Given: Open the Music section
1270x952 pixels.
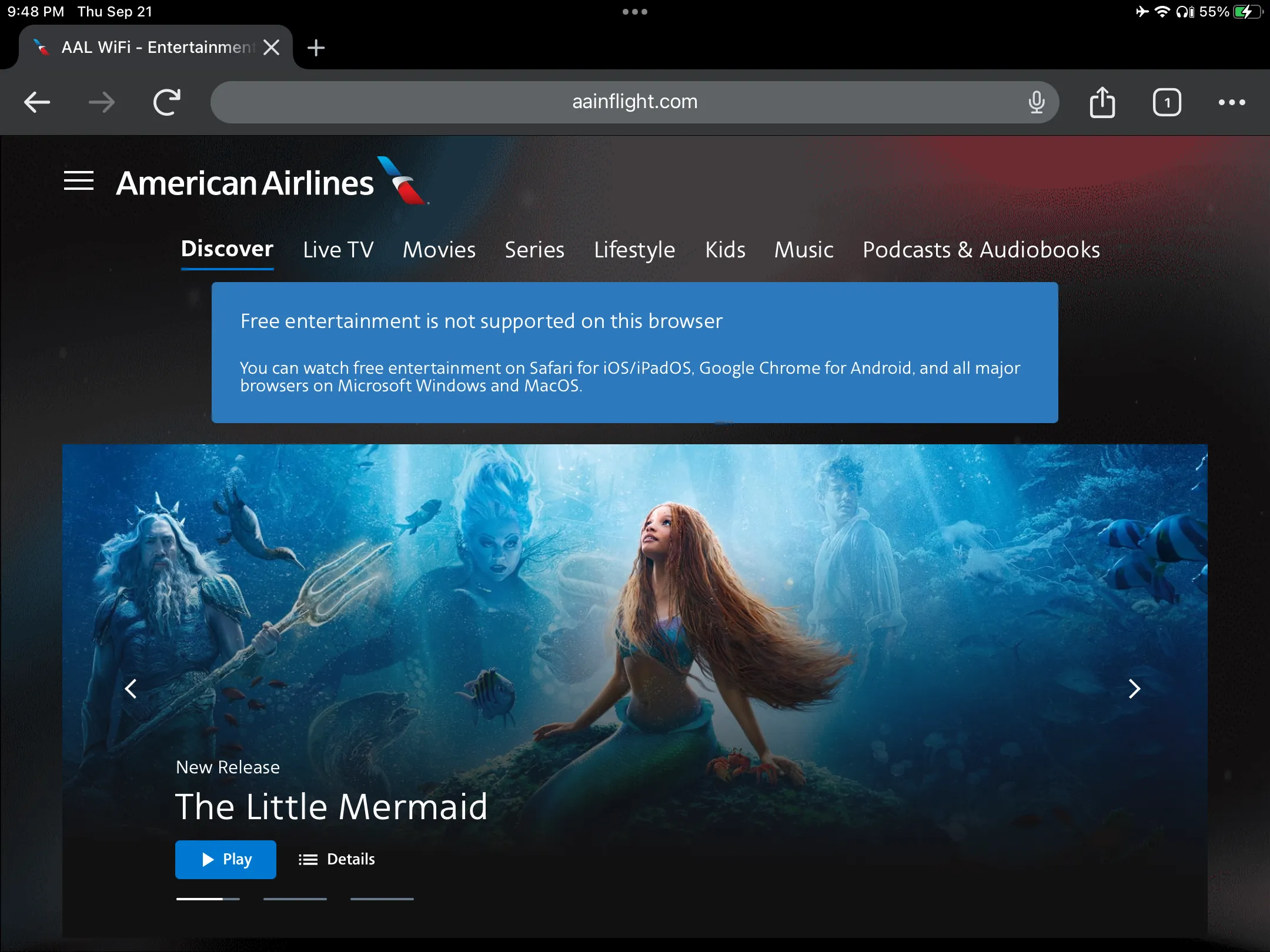Looking at the screenshot, I should (x=804, y=250).
